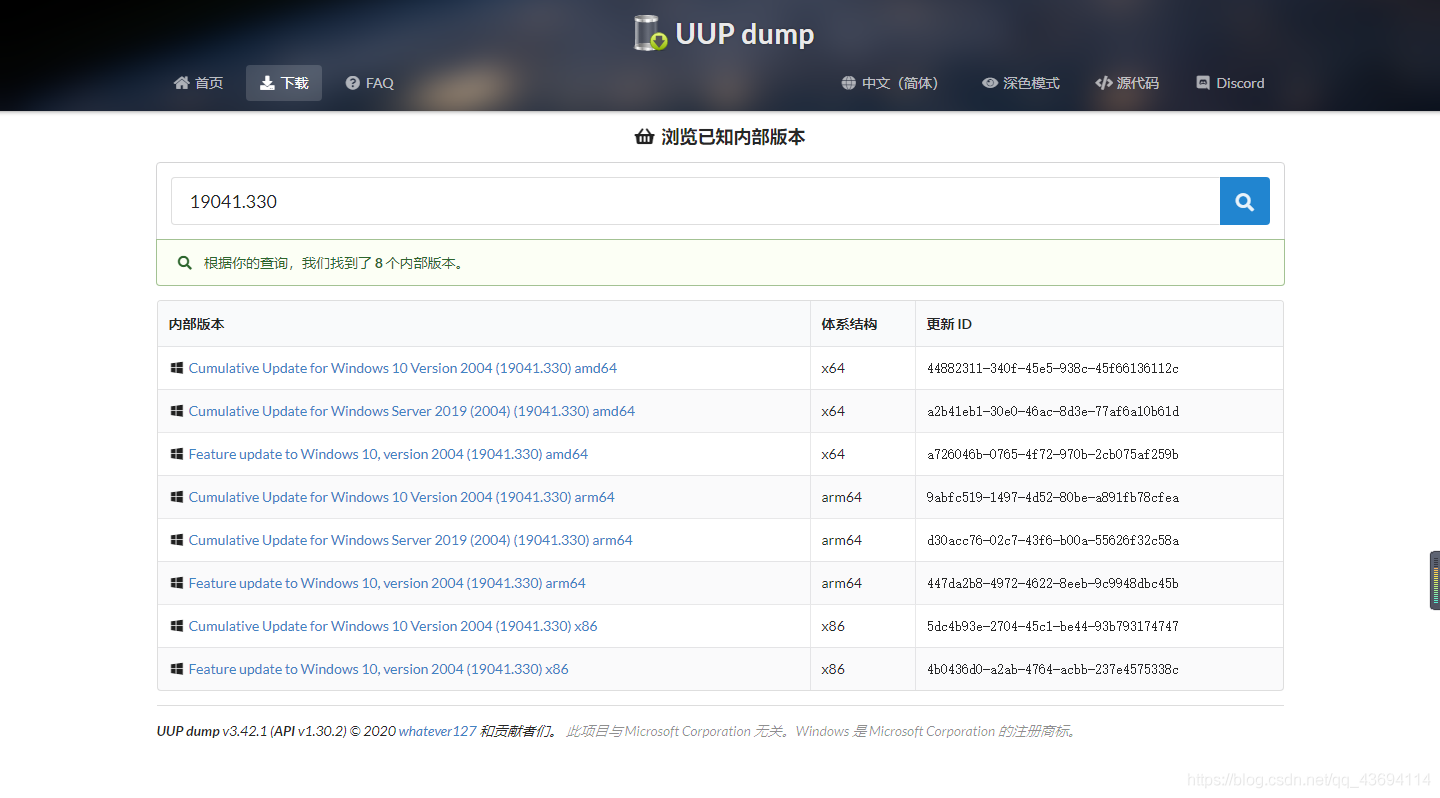
Task: Select update ID 4b0436d0-a2ab-4764-acbb-237e4575338c
Action: point(1053,669)
